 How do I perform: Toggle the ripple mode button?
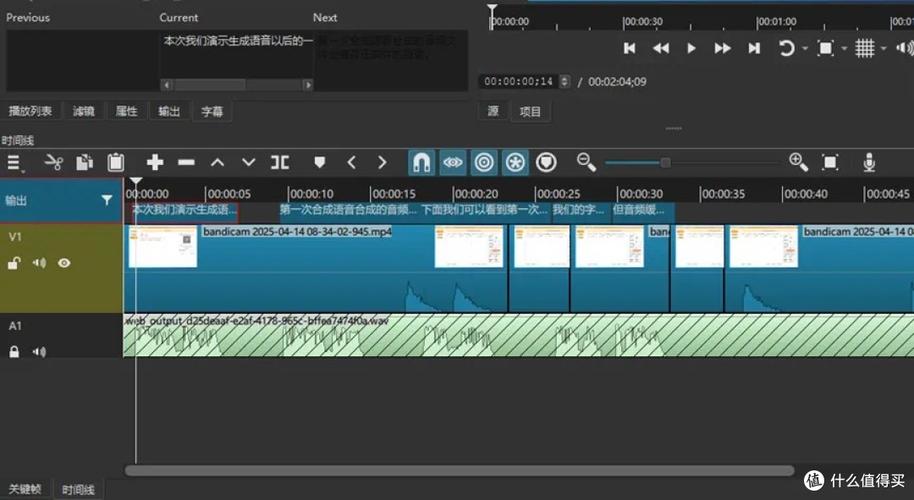tap(484, 163)
